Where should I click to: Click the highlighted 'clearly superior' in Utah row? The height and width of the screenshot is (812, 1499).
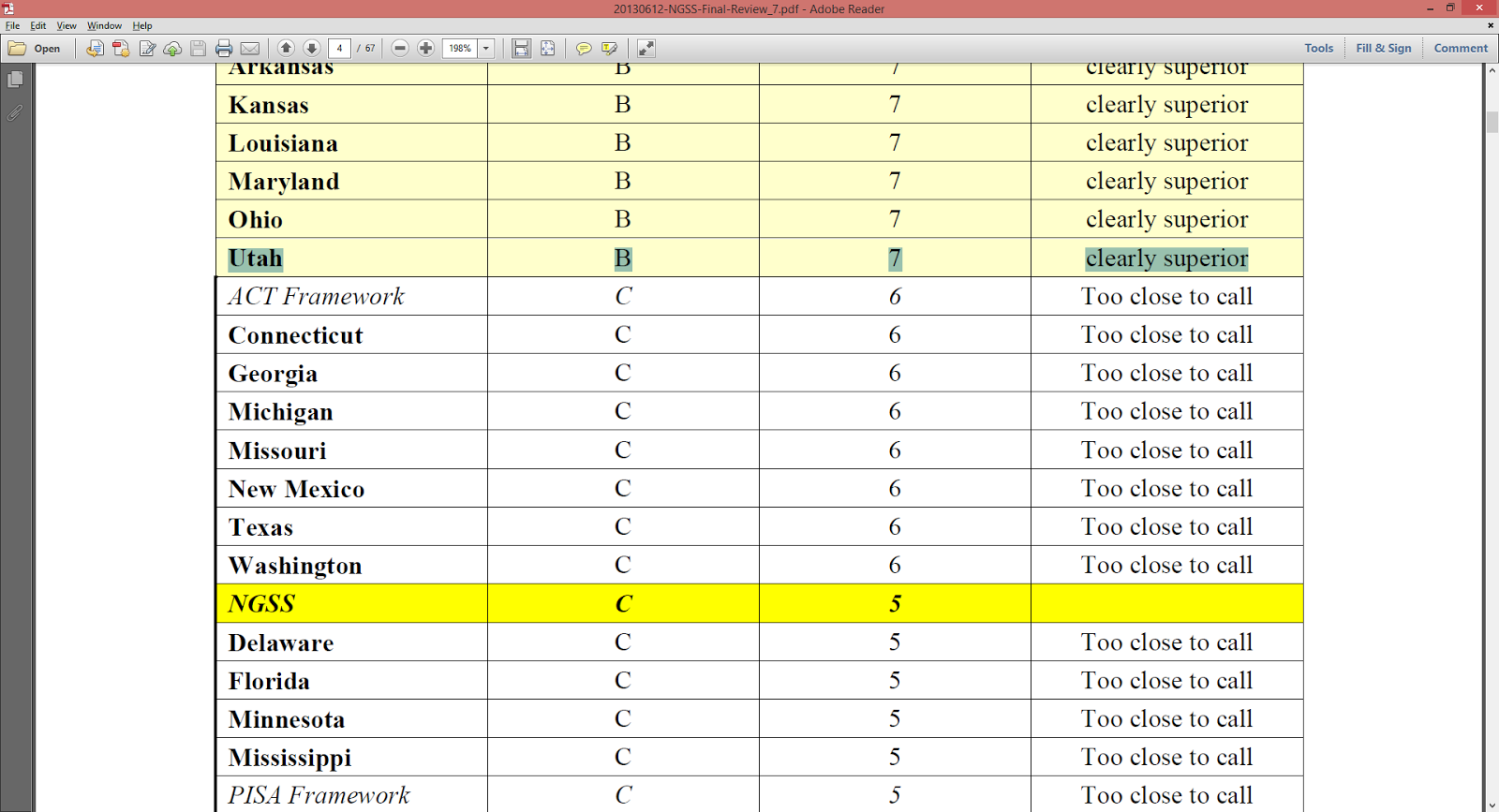pyautogui.click(x=1167, y=258)
